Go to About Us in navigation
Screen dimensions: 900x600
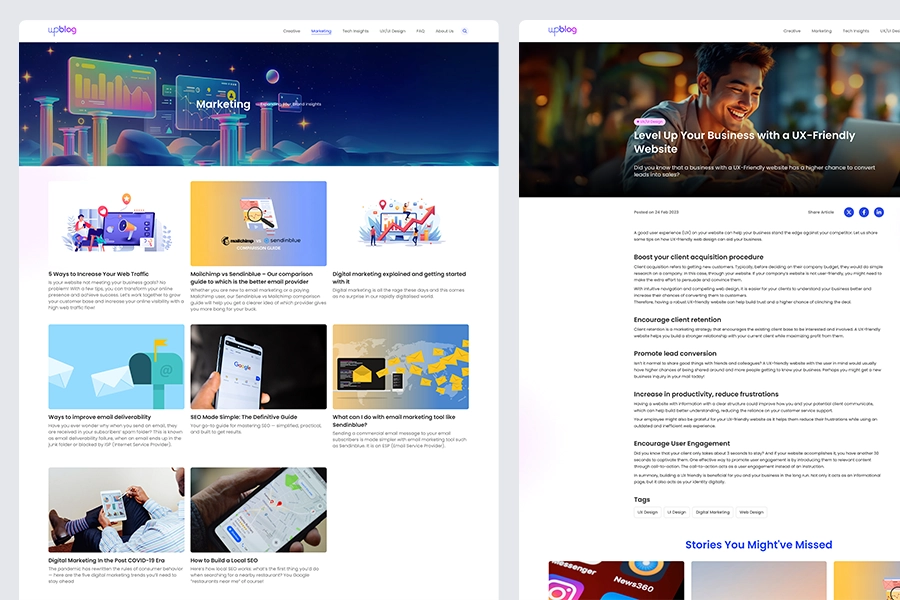(444, 31)
